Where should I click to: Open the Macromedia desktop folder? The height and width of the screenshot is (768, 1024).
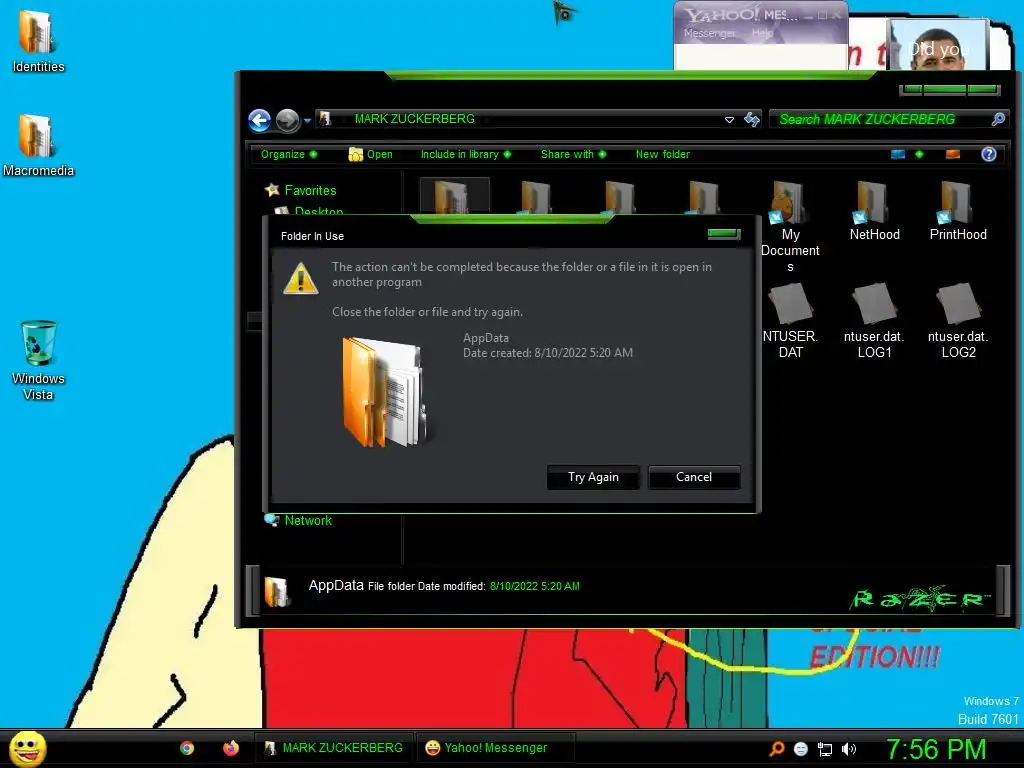37,145
